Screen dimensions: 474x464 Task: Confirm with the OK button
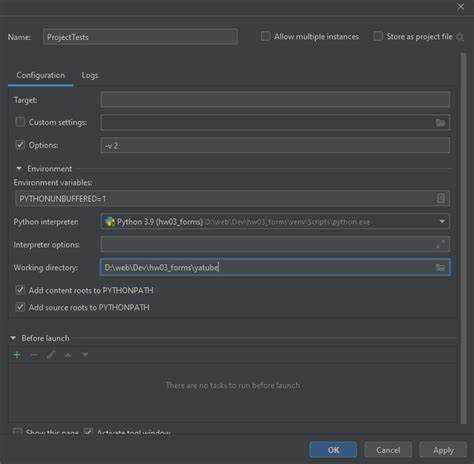pos(333,450)
